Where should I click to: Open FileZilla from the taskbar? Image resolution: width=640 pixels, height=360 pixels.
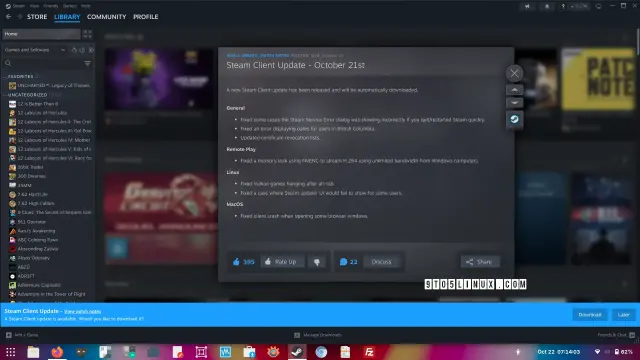click(x=369, y=352)
